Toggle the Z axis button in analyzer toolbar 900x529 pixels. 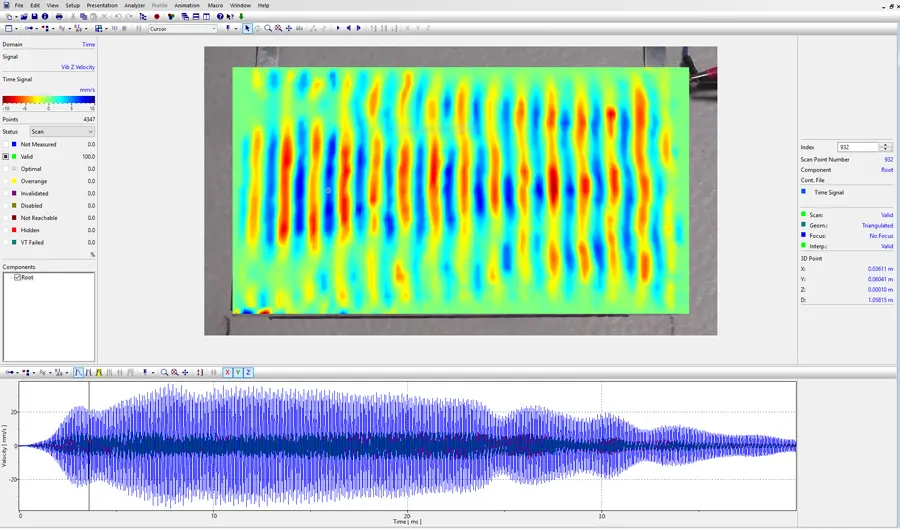pos(248,372)
